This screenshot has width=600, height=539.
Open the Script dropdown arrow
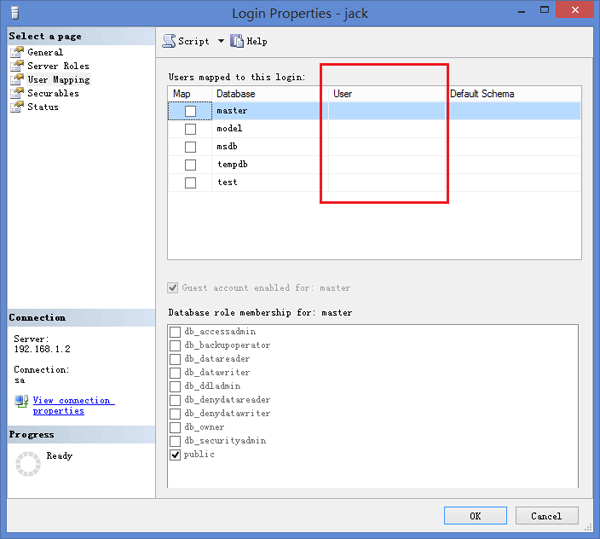coord(221,41)
